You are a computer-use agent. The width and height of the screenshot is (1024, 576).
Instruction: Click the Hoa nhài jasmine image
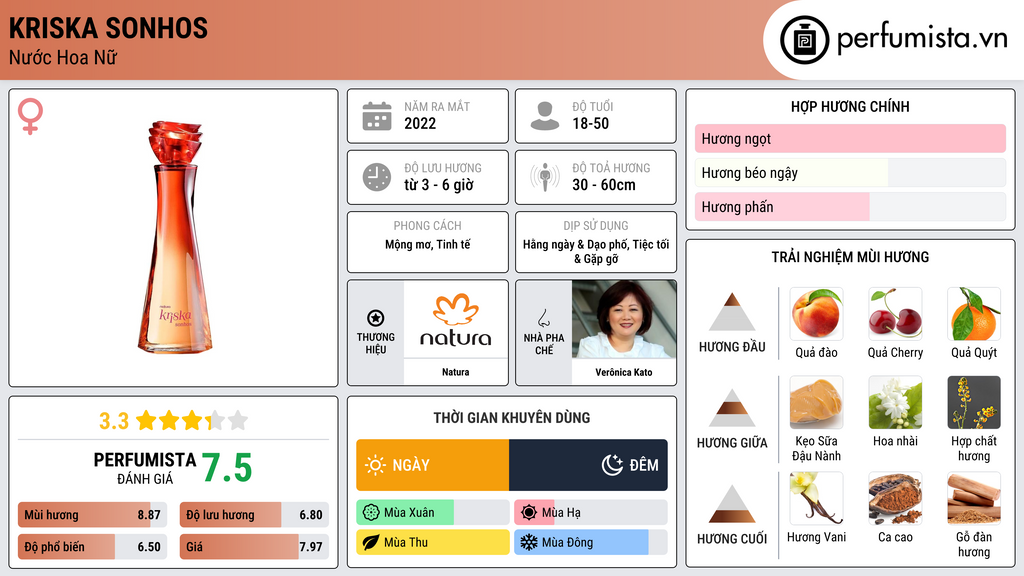tap(895, 402)
